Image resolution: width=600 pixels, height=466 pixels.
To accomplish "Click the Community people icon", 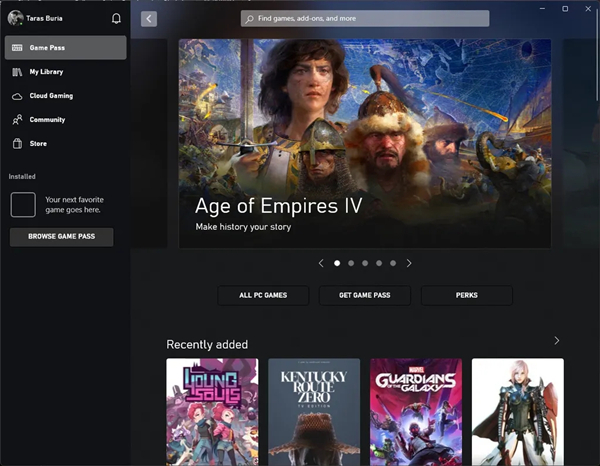I will (17, 120).
